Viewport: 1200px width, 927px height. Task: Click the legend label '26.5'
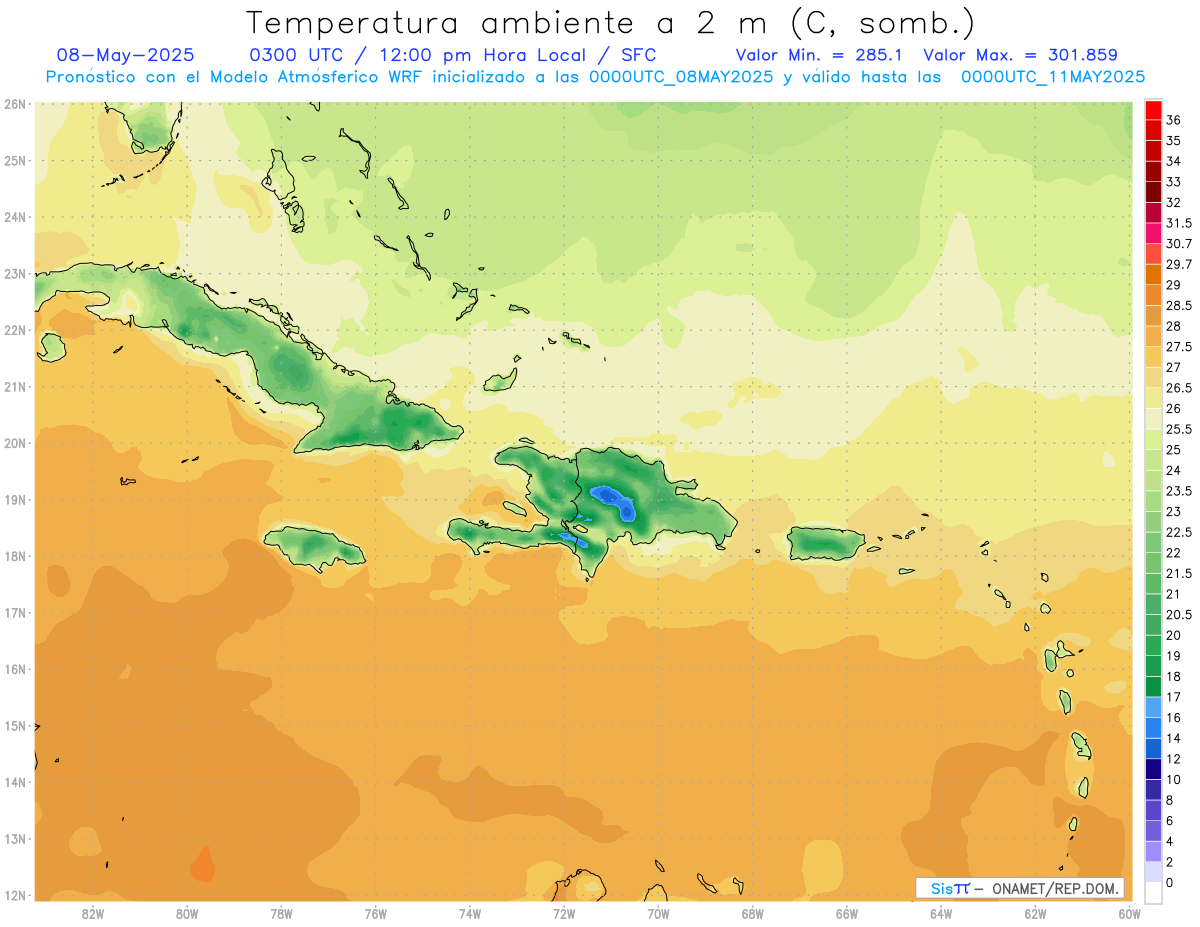pos(1178,388)
